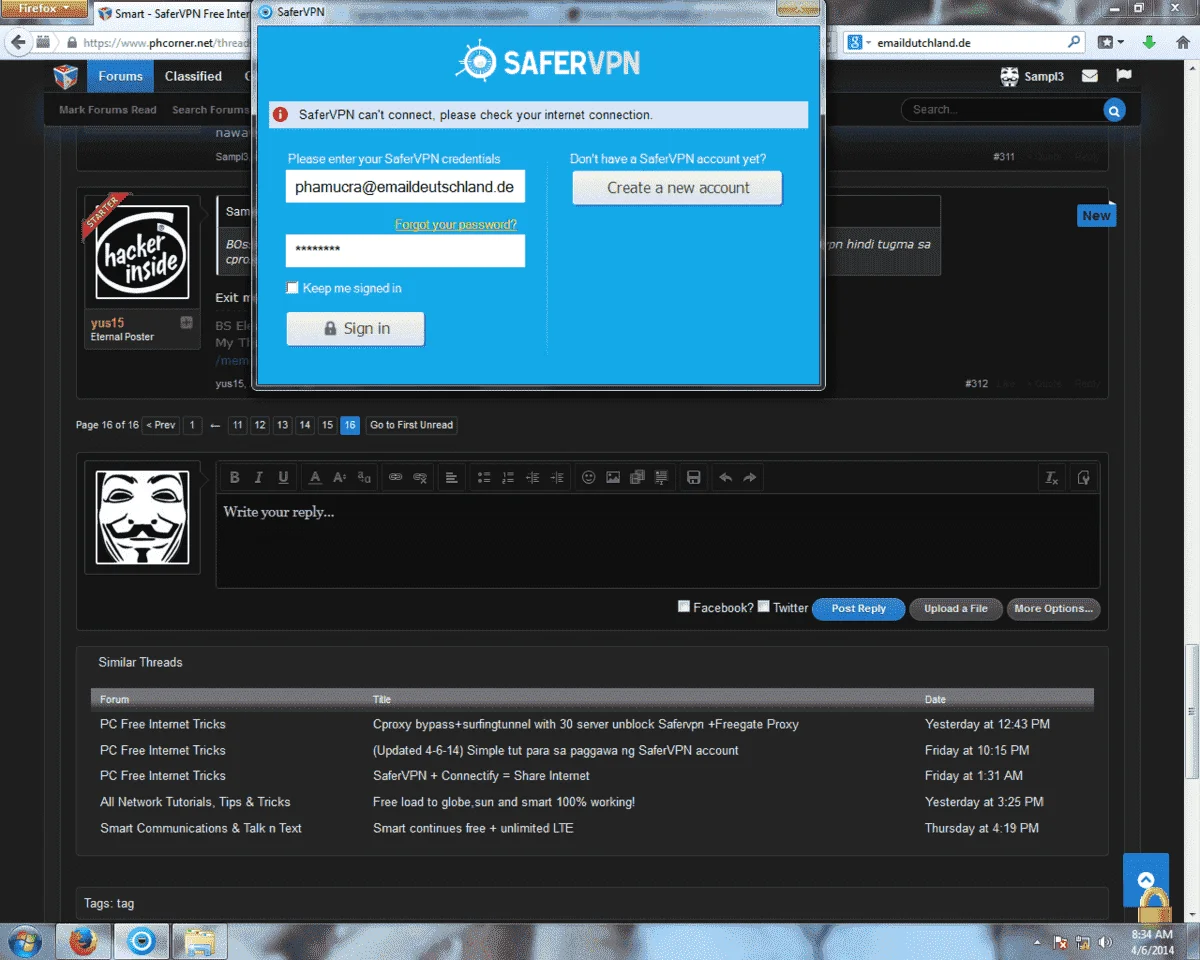
Task: Undo the last edit in reply editor
Action: (x=726, y=478)
